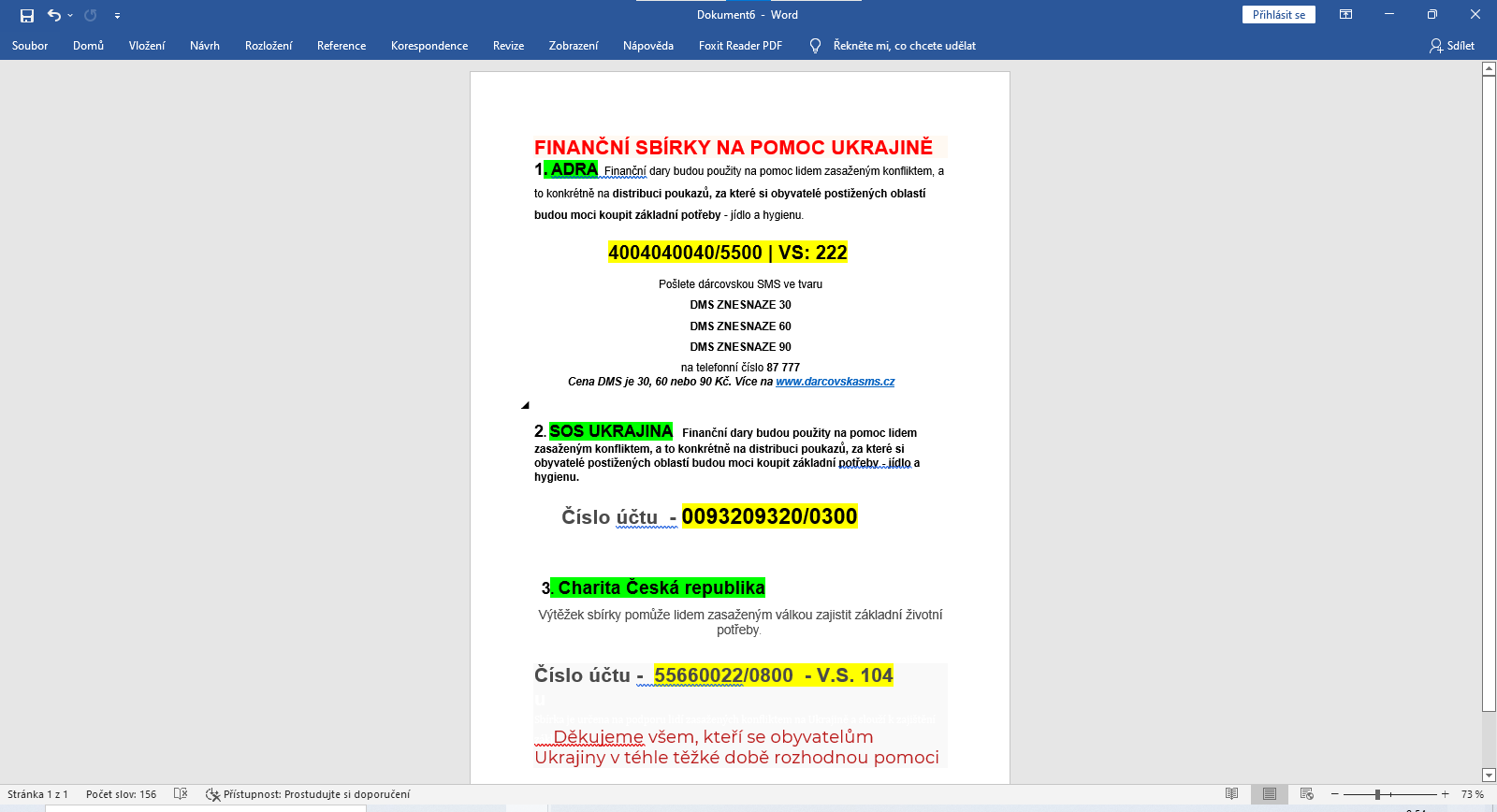Select the Reference tab
Screen dimensions: 1497x812
pos(342,45)
